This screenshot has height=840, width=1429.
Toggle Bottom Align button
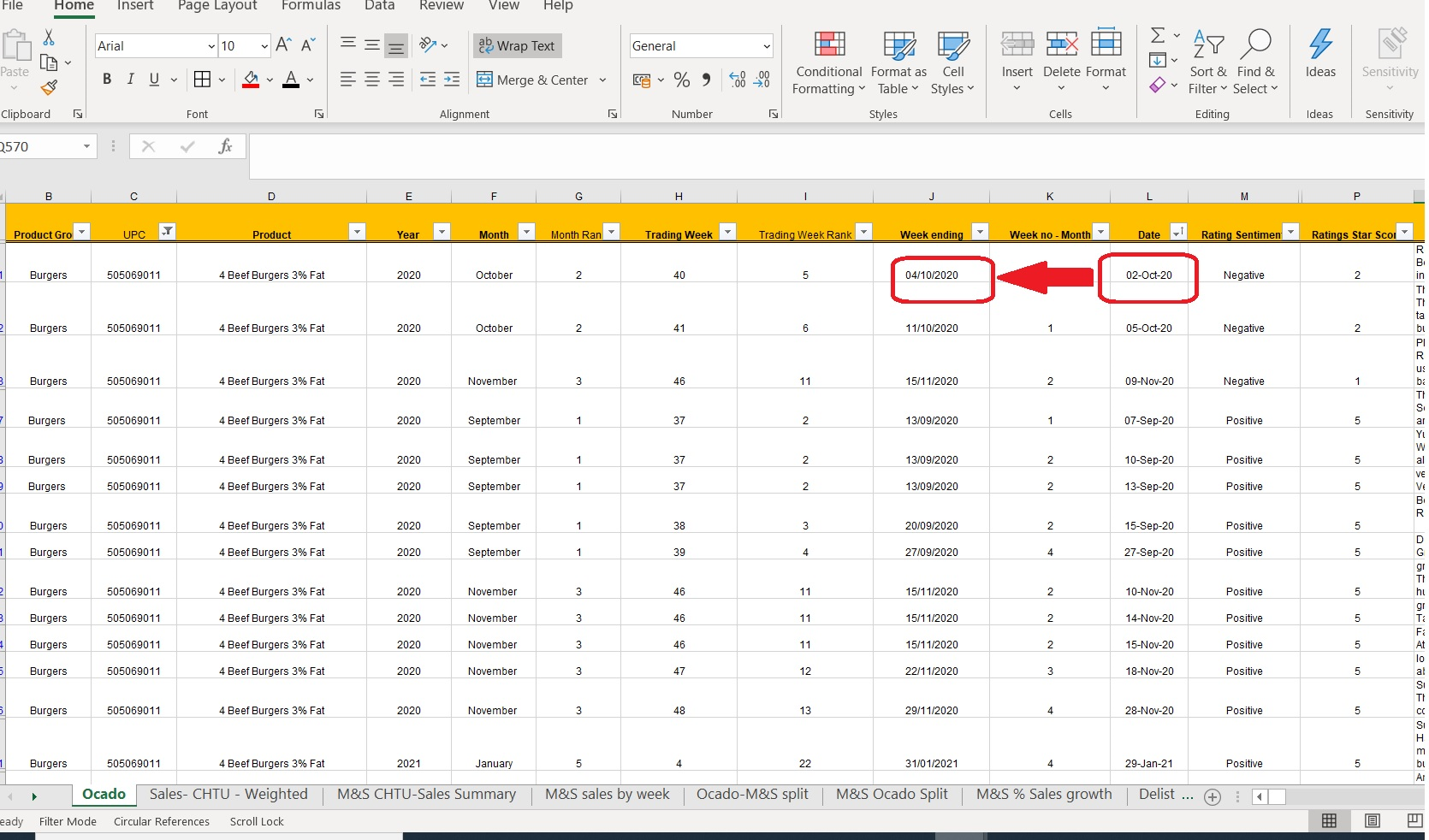pyautogui.click(x=396, y=46)
